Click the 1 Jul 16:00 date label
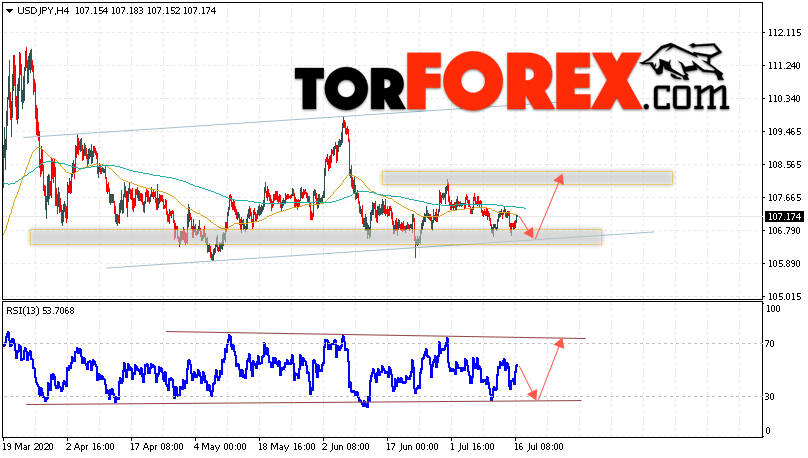808x458 pixels. tap(472, 447)
